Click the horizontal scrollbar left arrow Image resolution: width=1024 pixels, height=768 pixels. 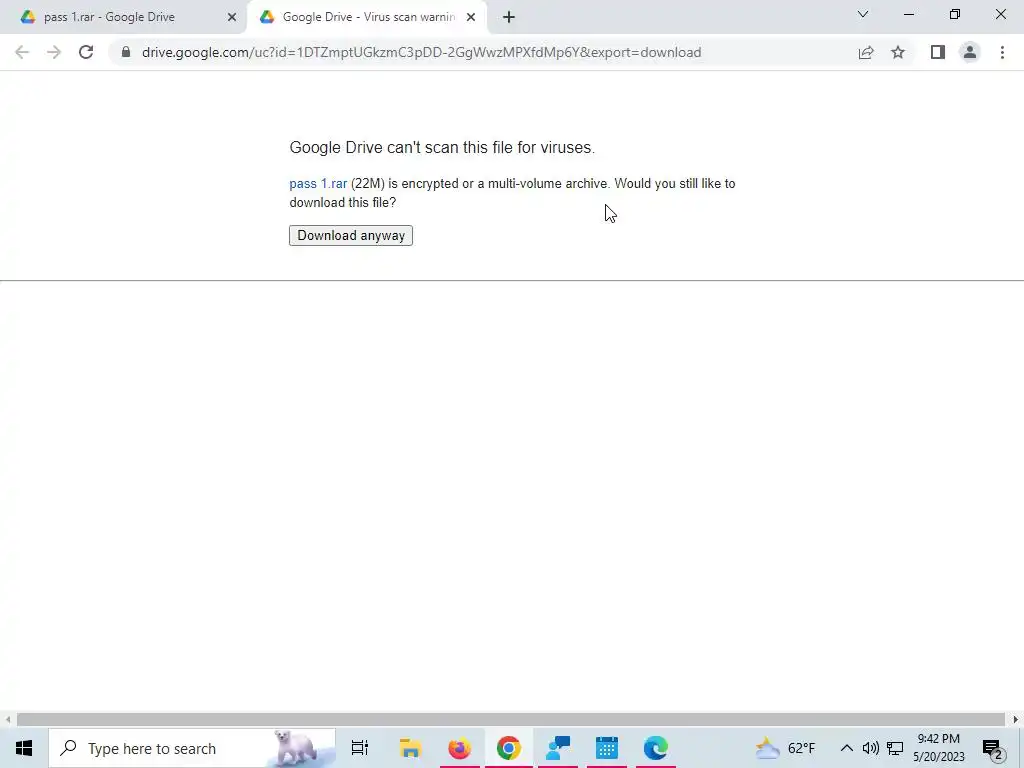click(x=8, y=720)
